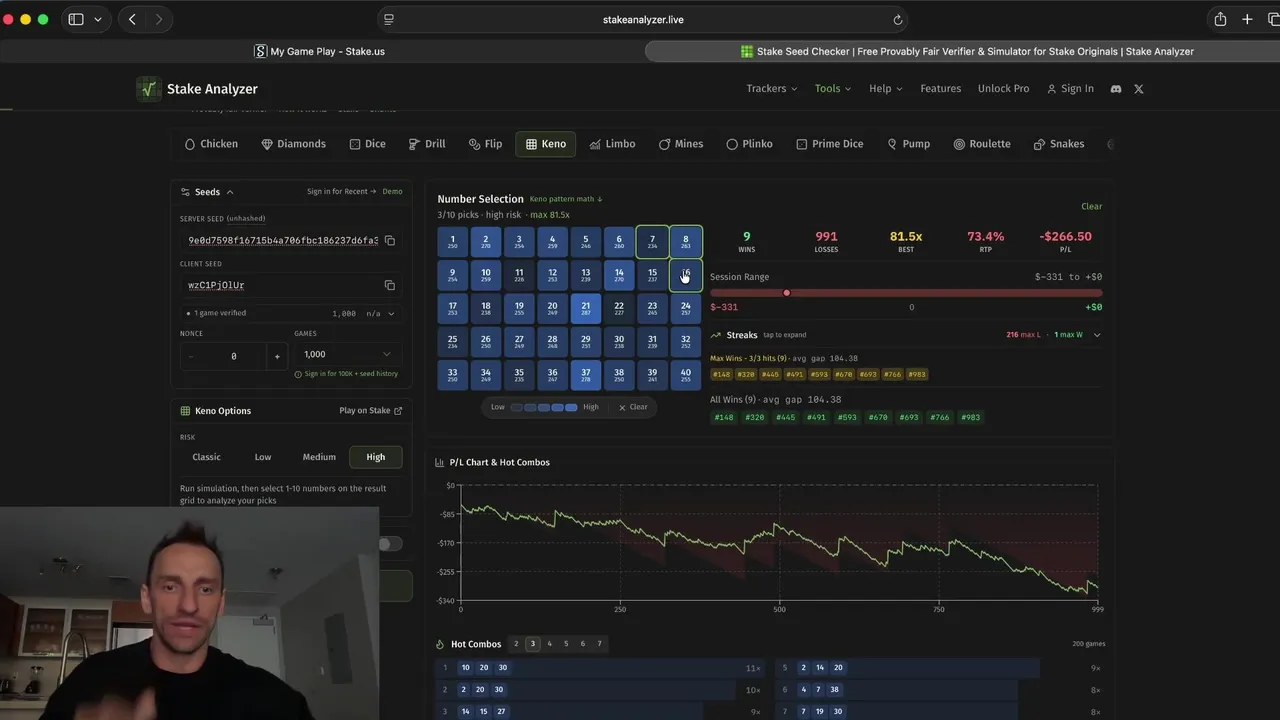The height and width of the screenshot is (720, 1280).
Task: Select High risk level
Action: pos(376,457)
